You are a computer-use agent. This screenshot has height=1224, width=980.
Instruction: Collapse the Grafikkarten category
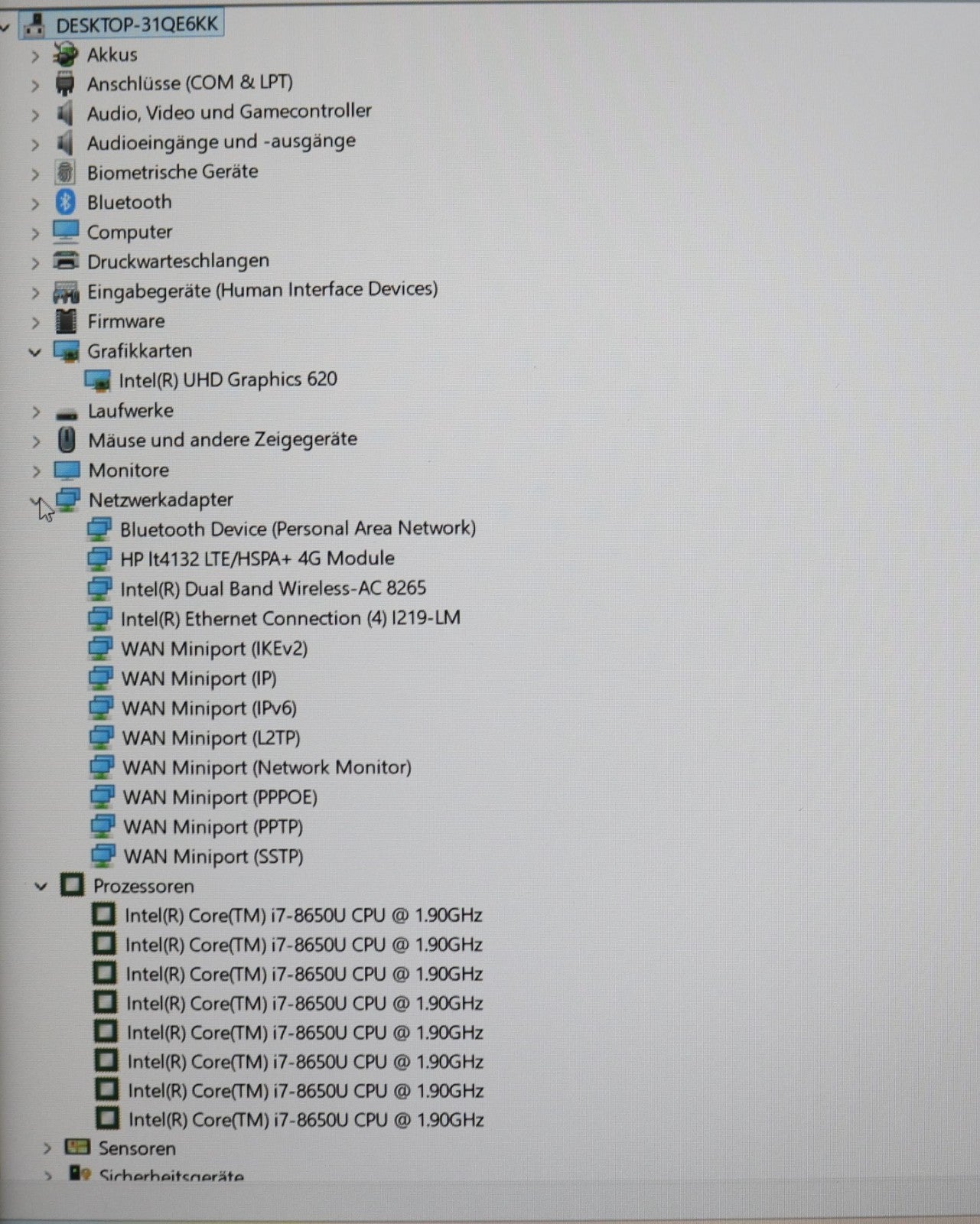pos(34,352)
